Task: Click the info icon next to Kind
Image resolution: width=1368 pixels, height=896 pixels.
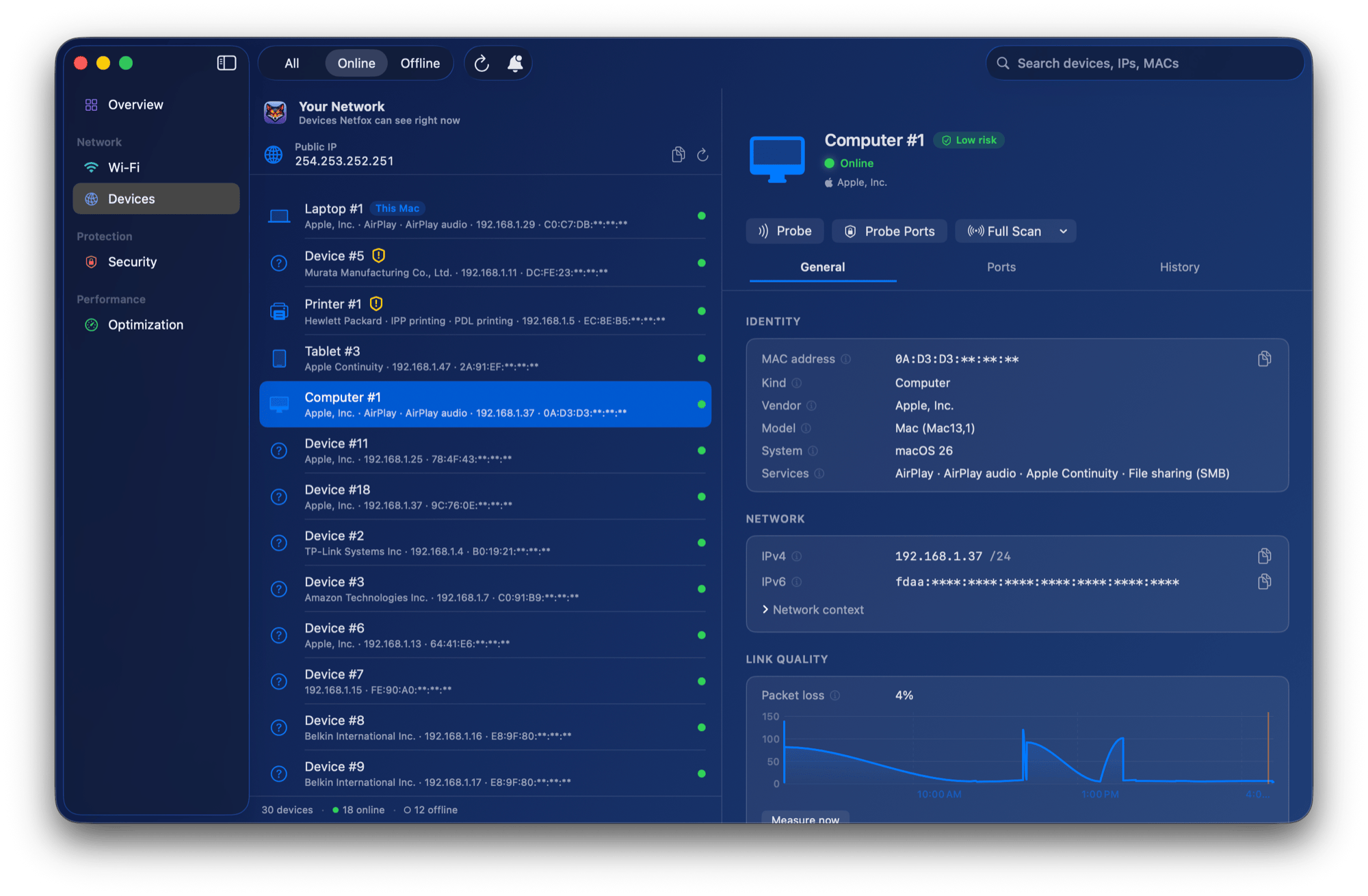Action: [797, 383]
